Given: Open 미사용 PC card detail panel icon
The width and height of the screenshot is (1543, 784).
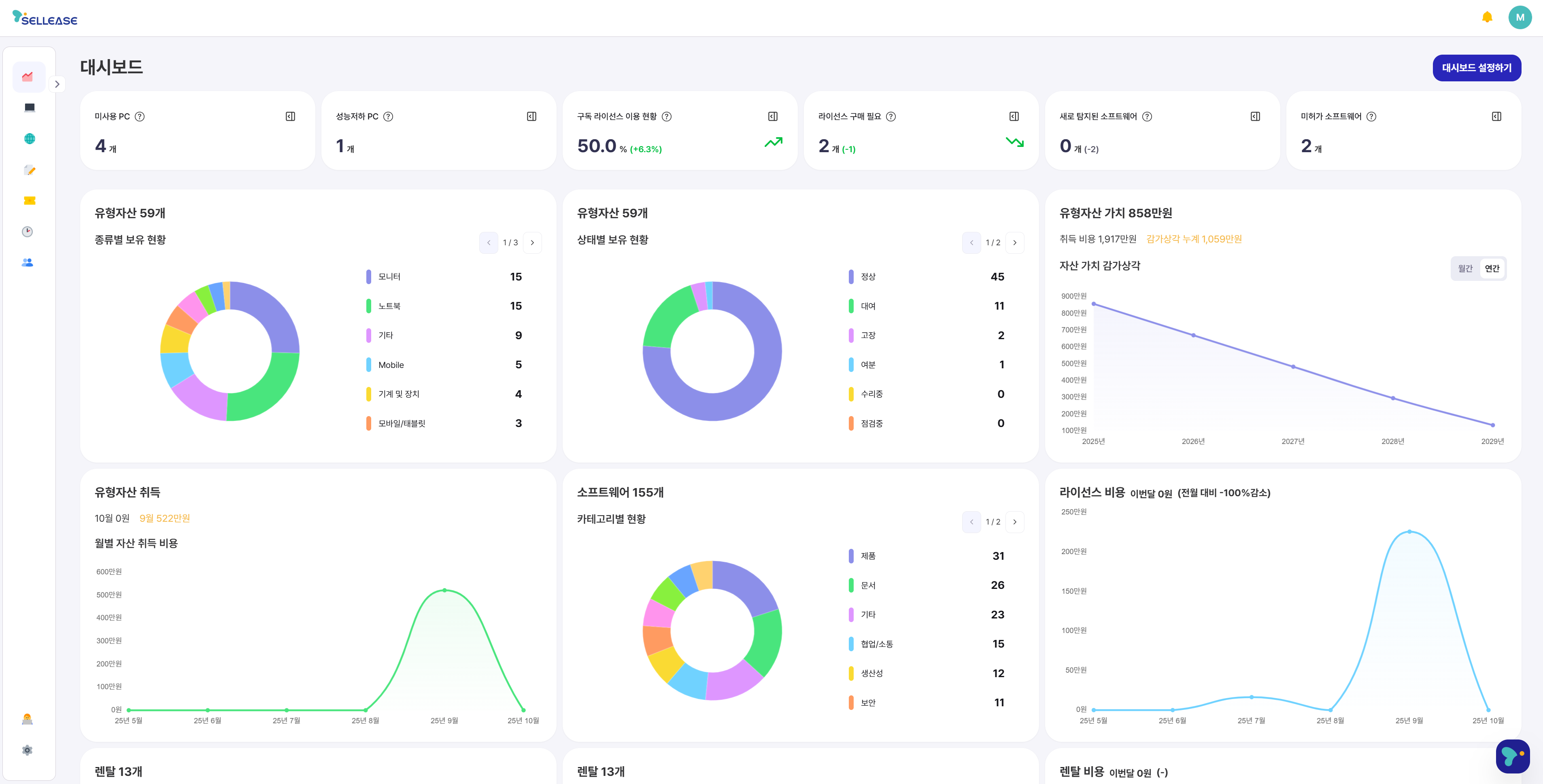Looking at the screenshot, I should coord(291,116).
